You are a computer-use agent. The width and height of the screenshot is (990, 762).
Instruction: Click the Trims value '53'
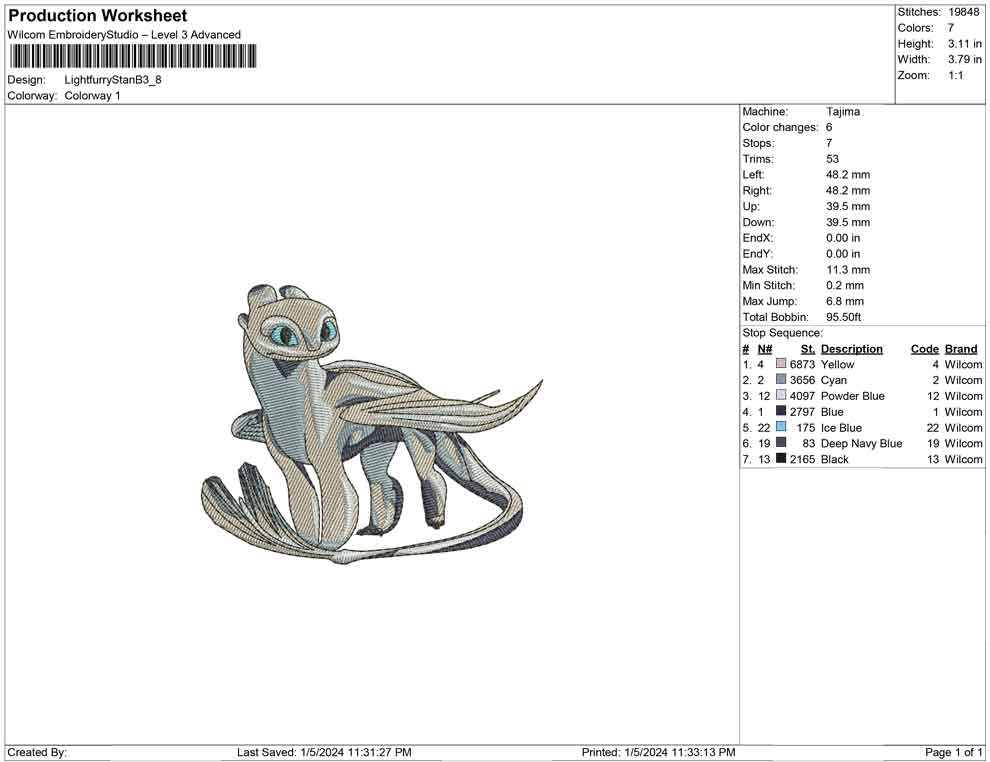[x=833, y=159]
